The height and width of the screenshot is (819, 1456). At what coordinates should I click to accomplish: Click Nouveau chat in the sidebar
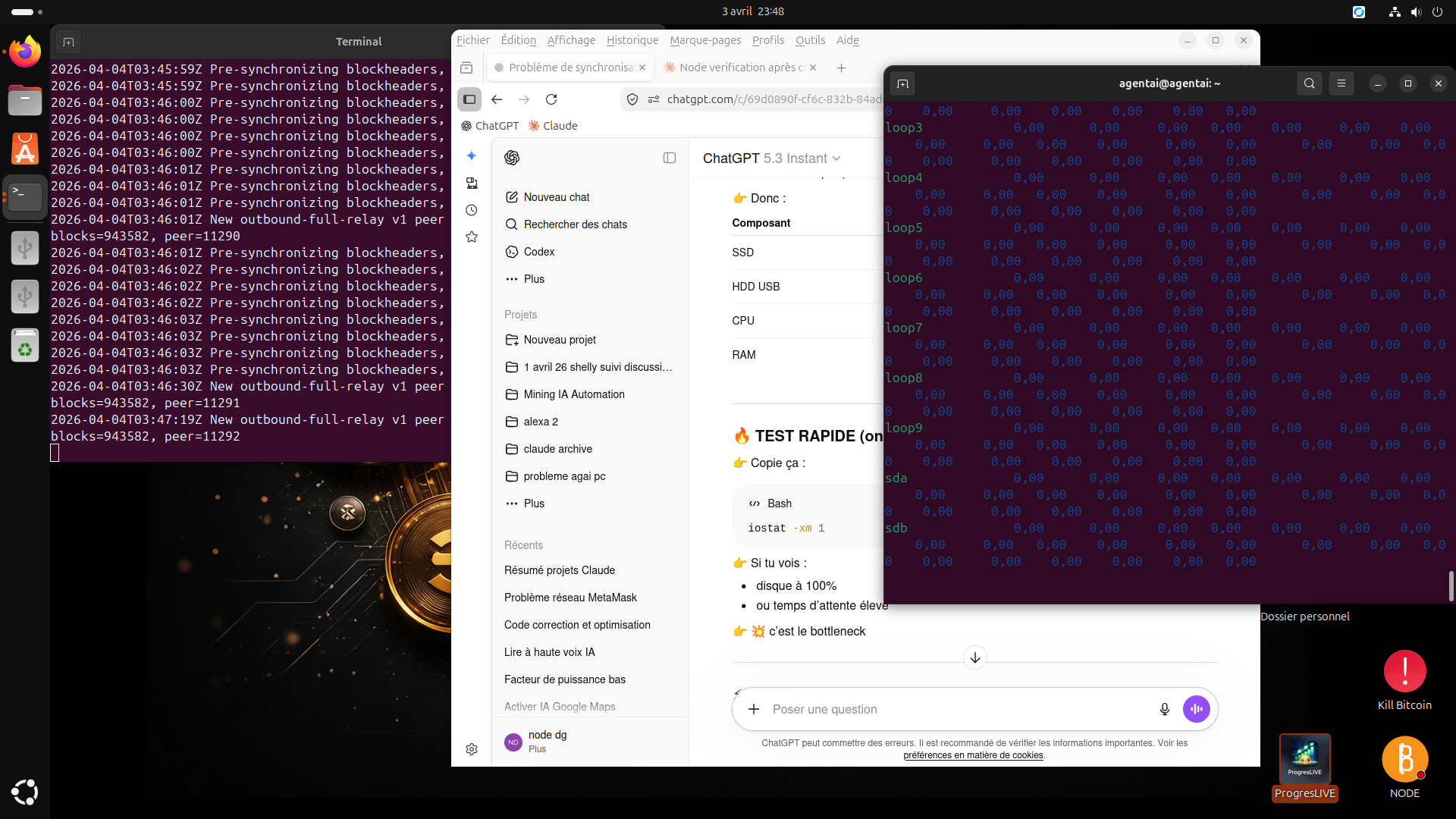click(x=556, y=197)
